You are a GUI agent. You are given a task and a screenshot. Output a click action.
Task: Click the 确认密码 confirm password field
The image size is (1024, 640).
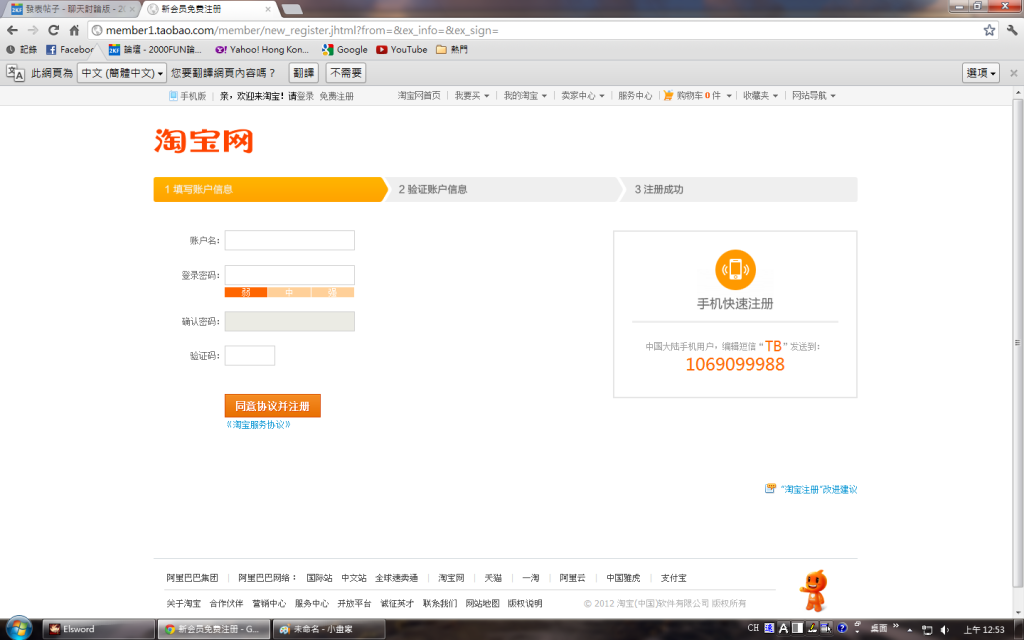coord(289,321)
